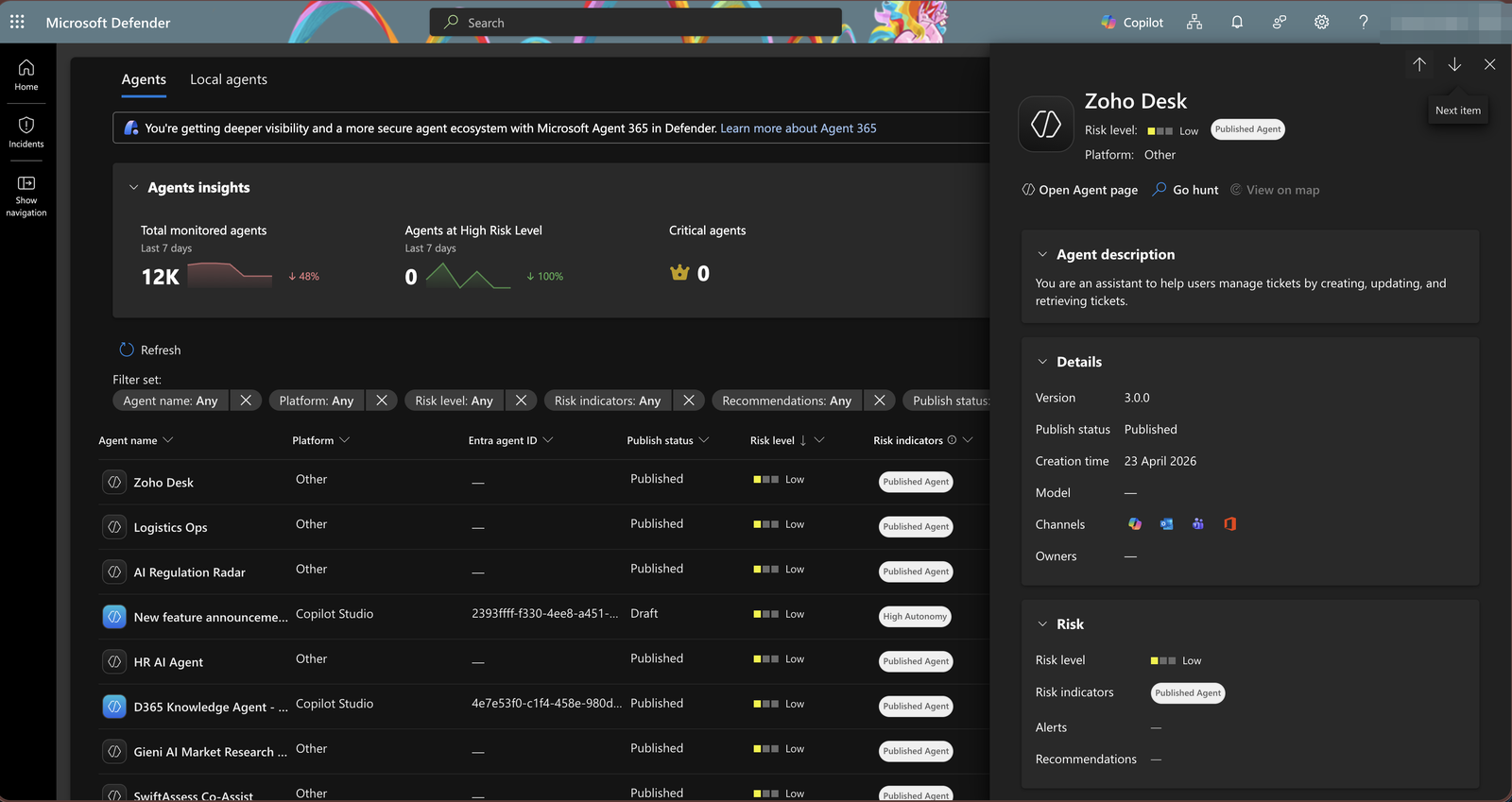Click Refresh above the filters

click(x=150, y=350)
